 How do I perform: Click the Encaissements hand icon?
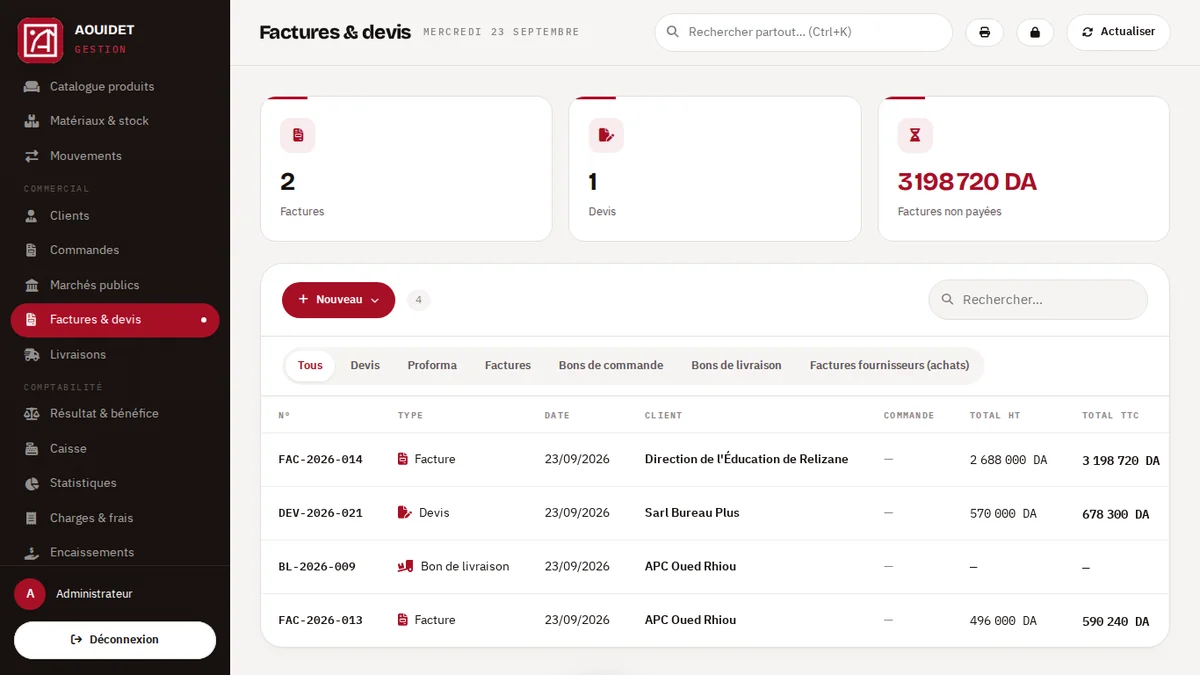pos(32,552)
